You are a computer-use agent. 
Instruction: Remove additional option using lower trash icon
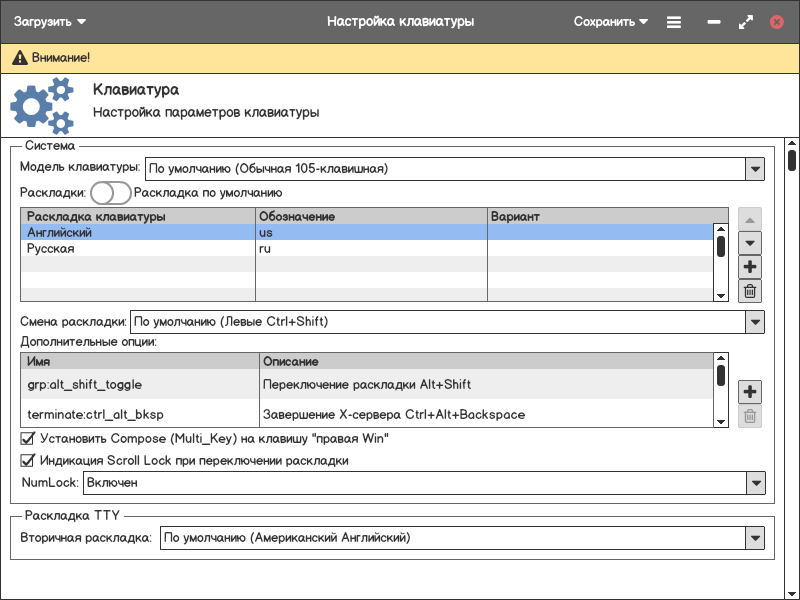pyautogui.click(x=750, y=417)
